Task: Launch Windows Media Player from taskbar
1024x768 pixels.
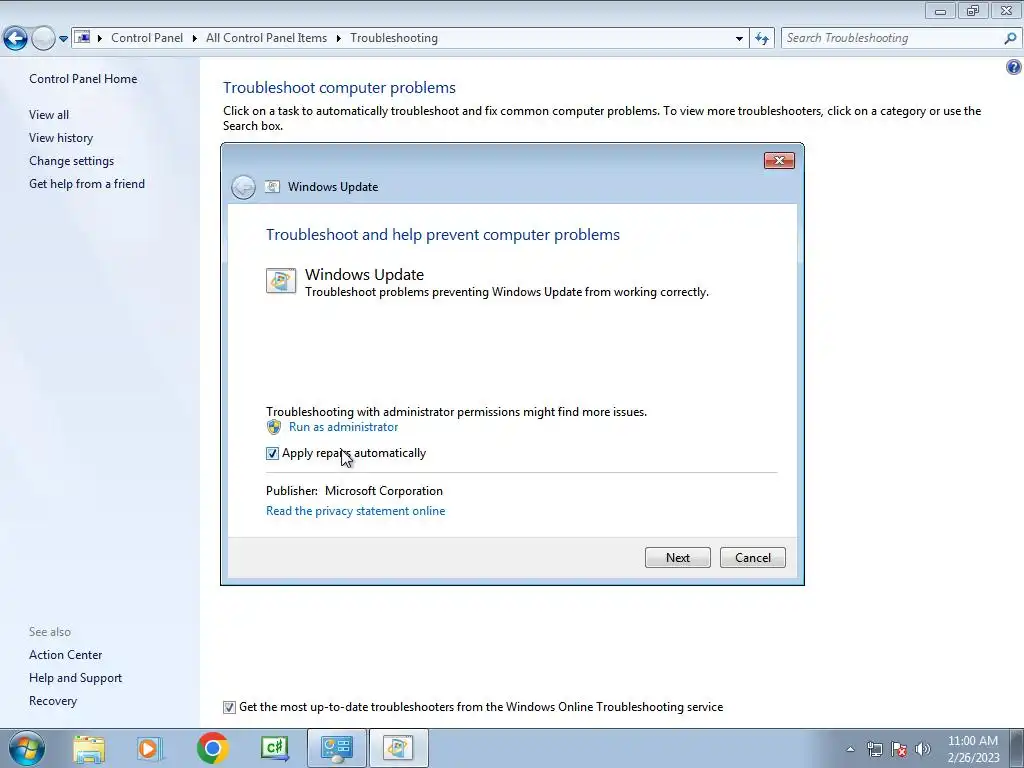Action: pos(148,748)
